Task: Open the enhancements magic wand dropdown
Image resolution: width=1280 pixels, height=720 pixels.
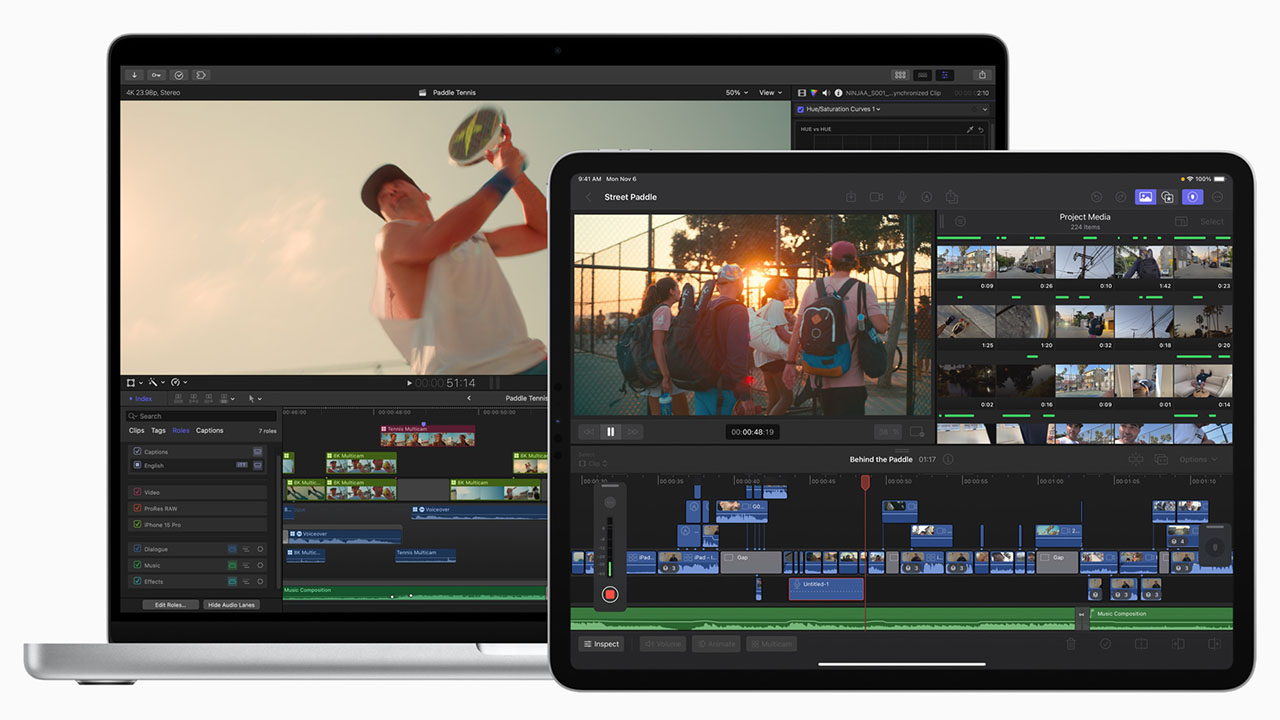Action: click(x=155, y=382)
